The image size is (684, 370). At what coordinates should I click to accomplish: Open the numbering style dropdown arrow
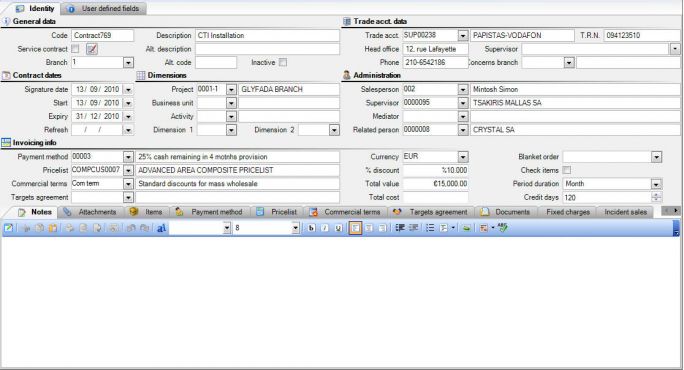tap(453, 228)
